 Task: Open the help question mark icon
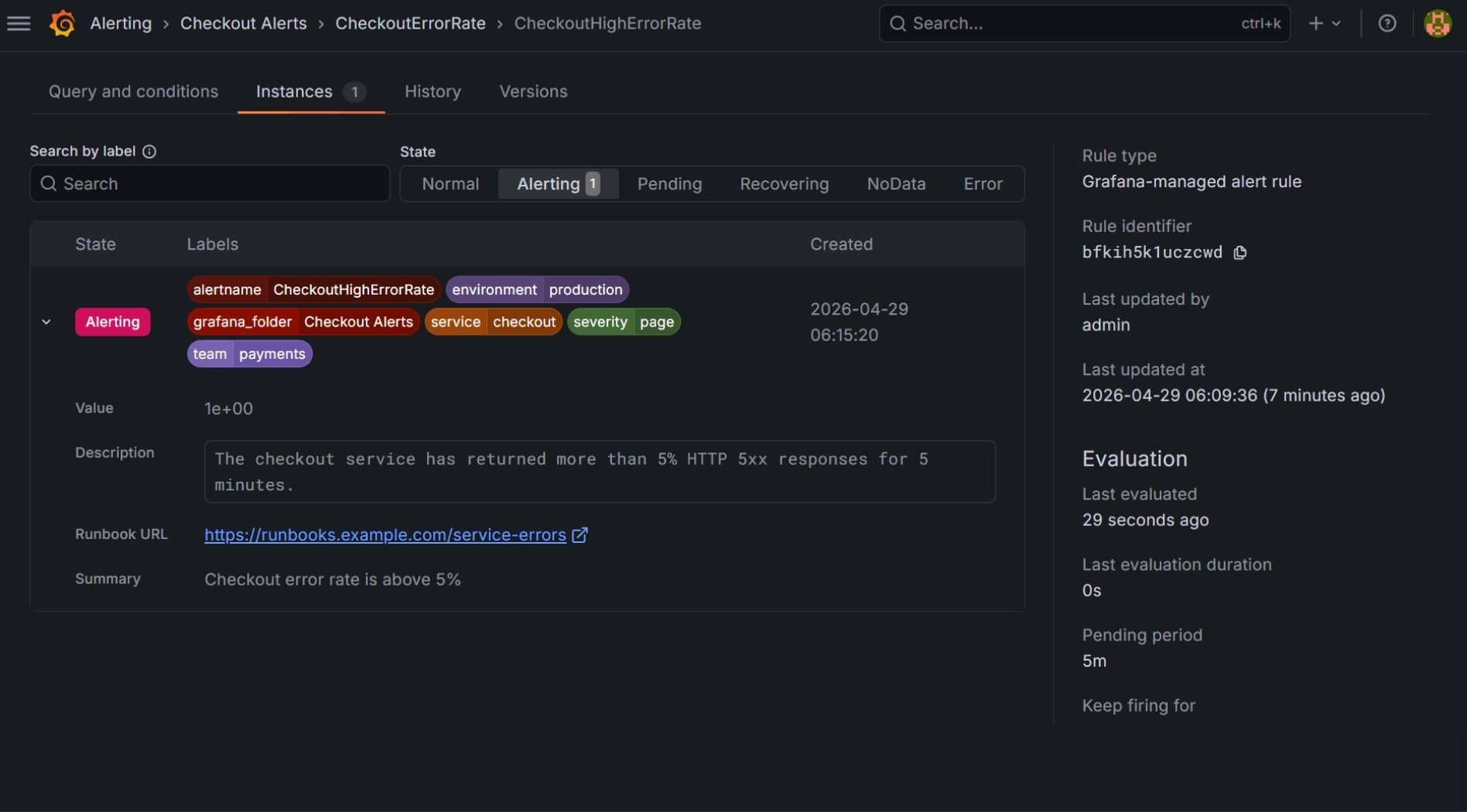1387,24
